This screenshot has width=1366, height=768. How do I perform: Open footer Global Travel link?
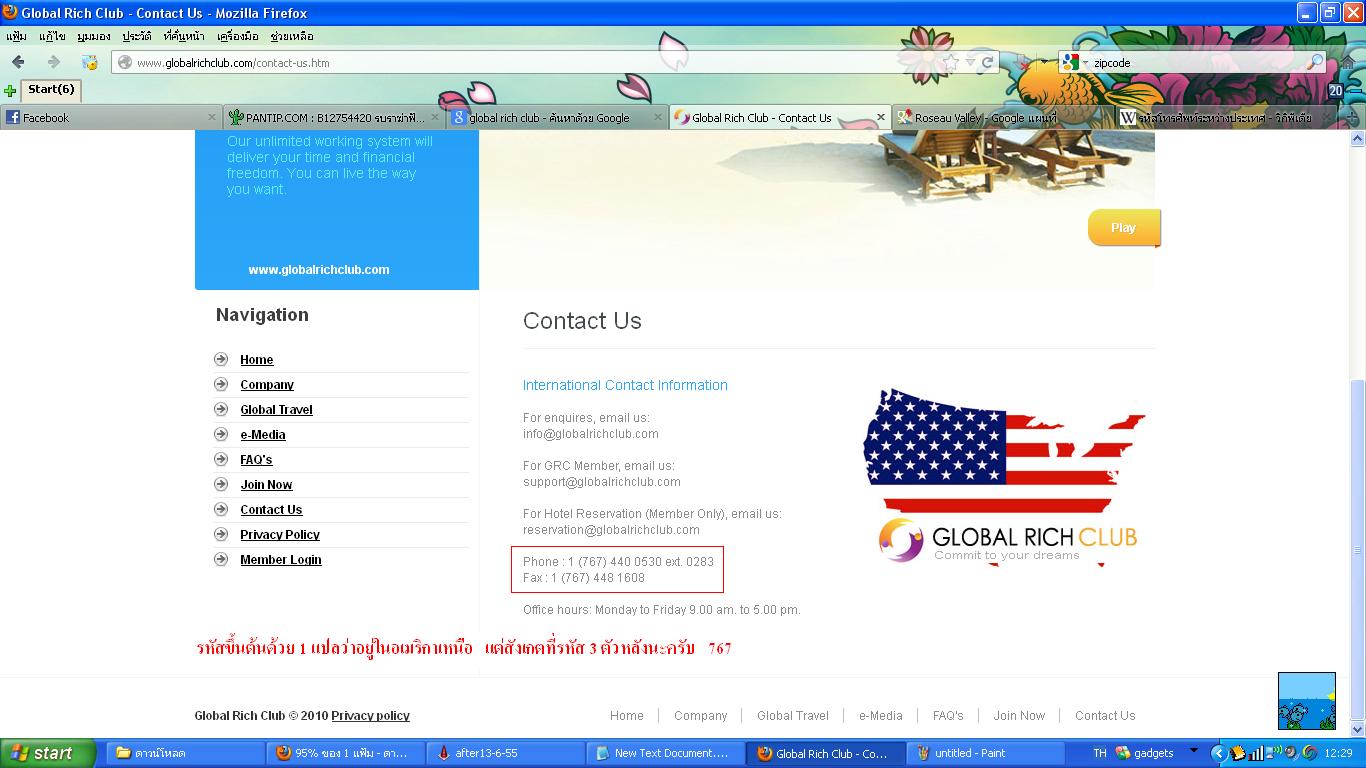click(793, 716)
